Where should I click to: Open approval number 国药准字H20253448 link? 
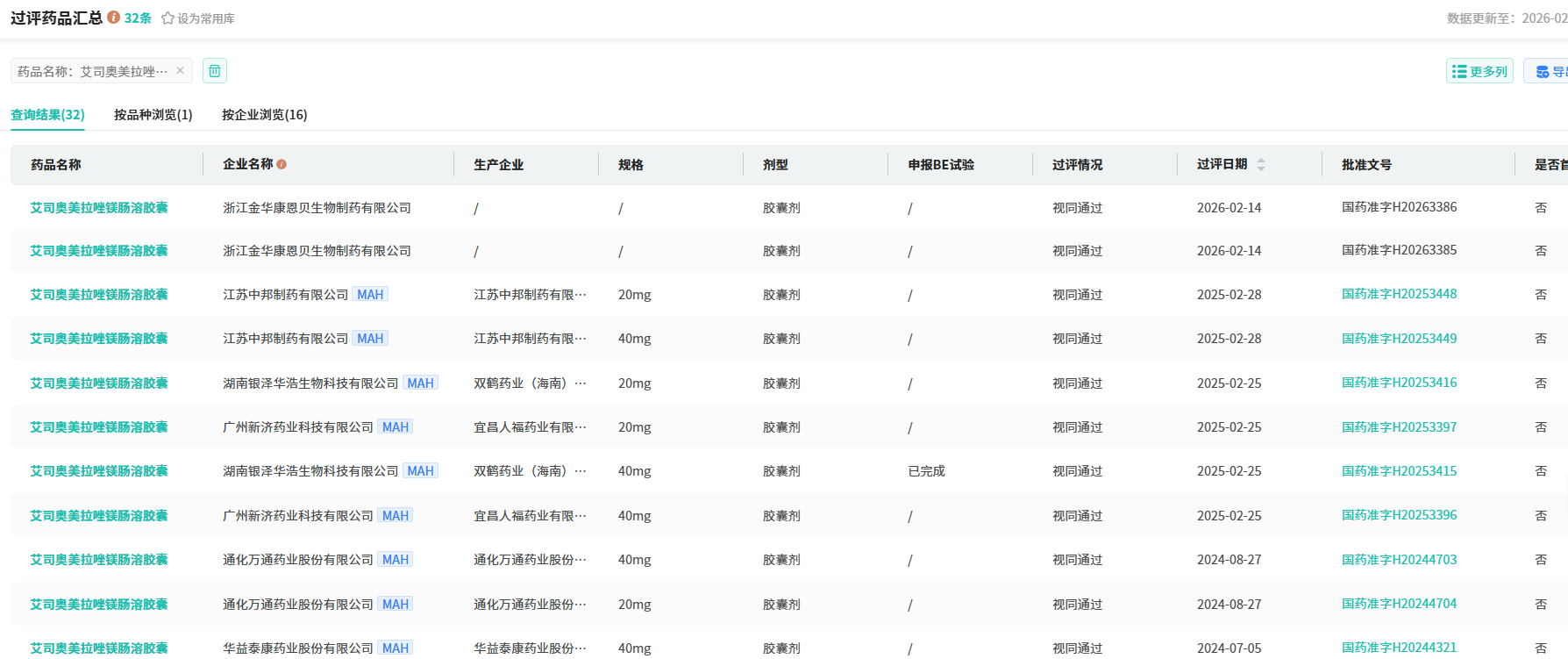[1399, 294]
